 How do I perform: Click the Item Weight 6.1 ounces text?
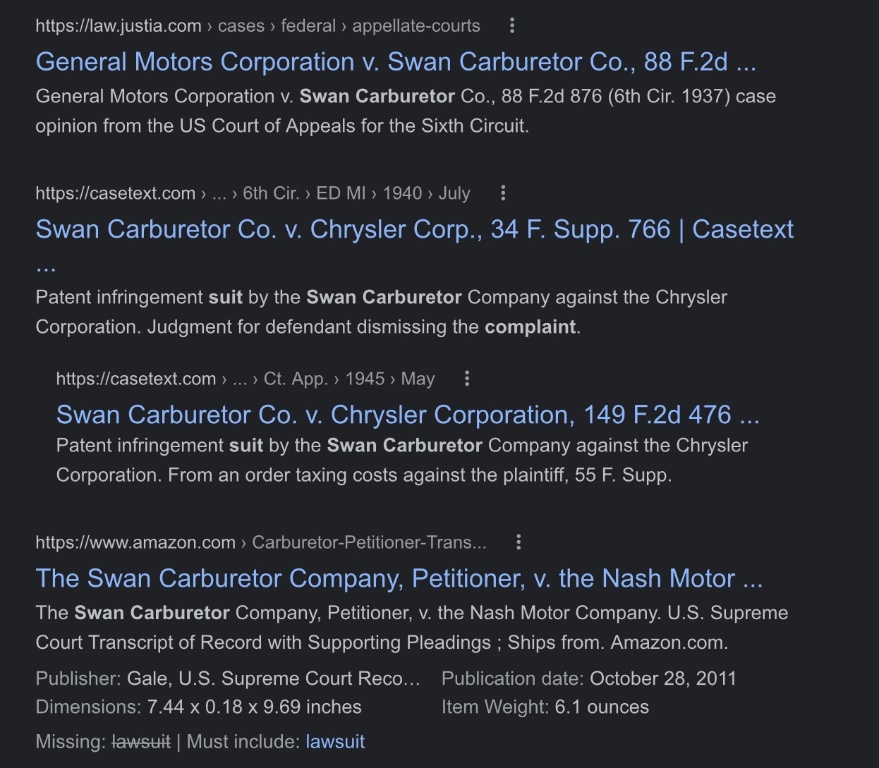(x=544, y=707)
